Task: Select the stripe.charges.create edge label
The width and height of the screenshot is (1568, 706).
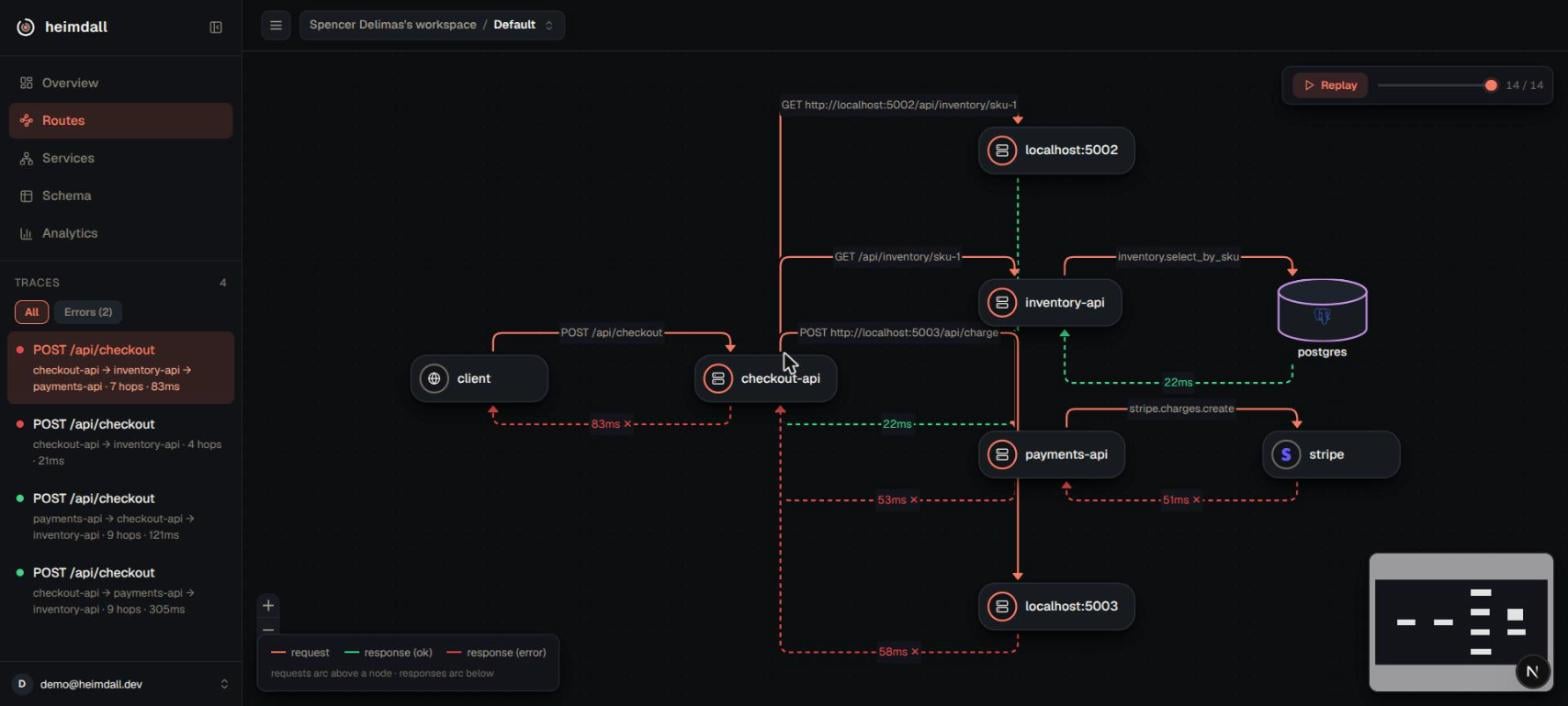Action: click(1181, 409)
